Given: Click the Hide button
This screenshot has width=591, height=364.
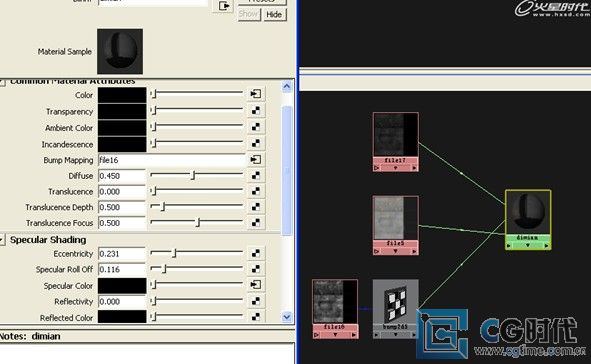Looking at the screenshot, I should pyautogui.click(x=274, y=14).
